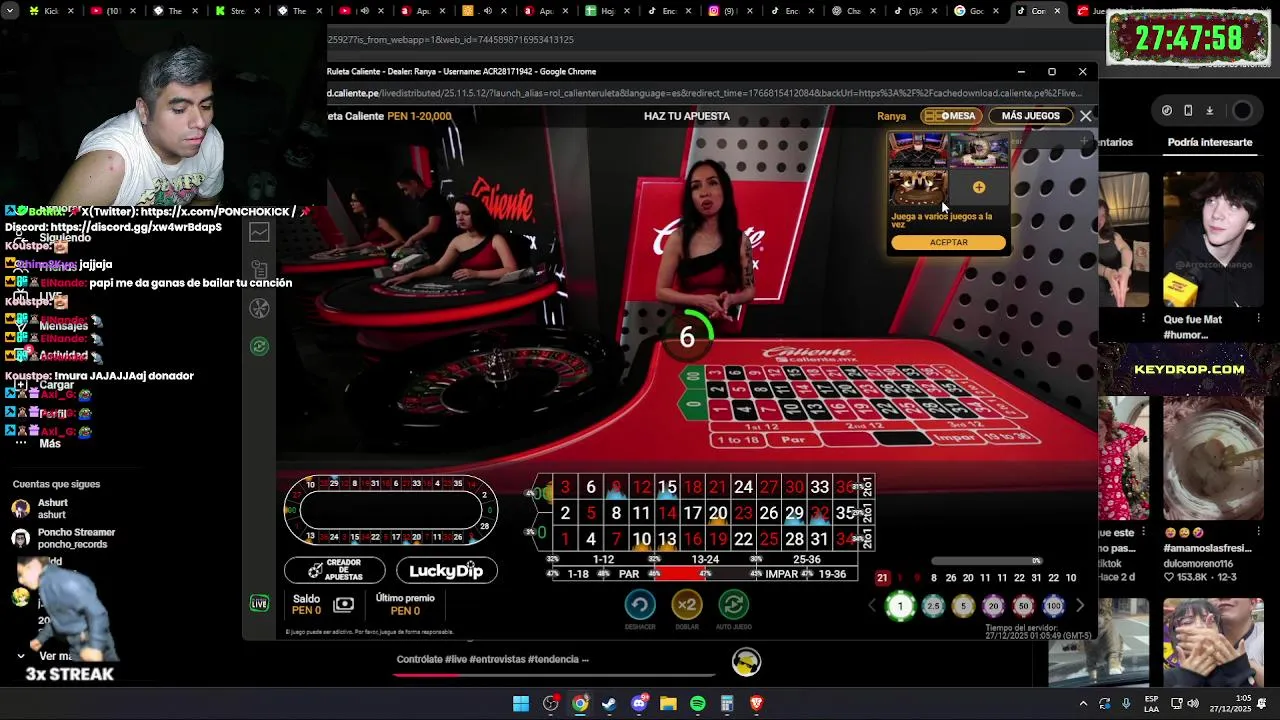Click the green LIVE badge icon
Screen dimensions: 1280x720
pyautogui.click(x=259, y=603)
